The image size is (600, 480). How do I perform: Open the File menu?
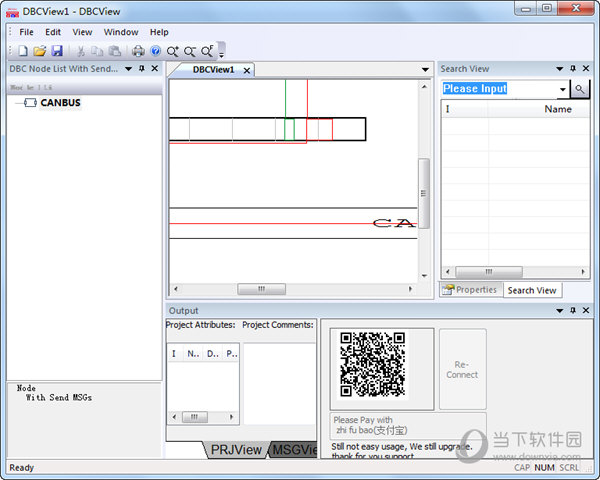pyautogui.click(x=26, y=32)
